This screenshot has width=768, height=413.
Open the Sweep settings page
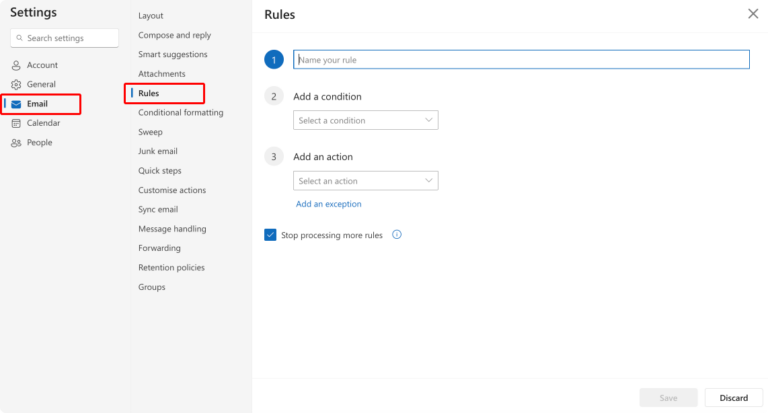pyautogui.click(x=150, y=132)
